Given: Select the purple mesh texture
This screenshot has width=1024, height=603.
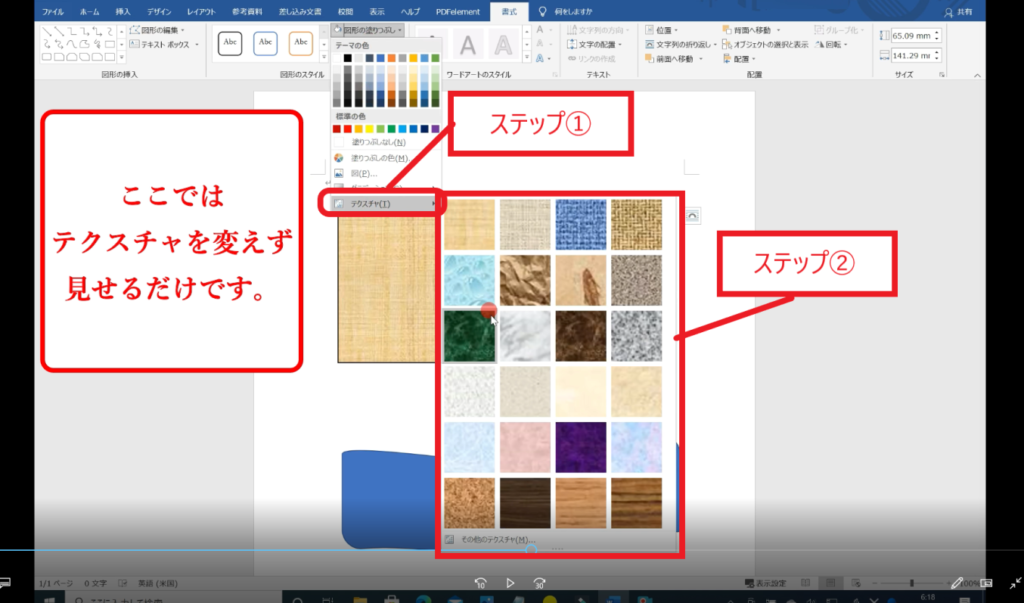Looking at the screenshot, I should pos(581,446).
